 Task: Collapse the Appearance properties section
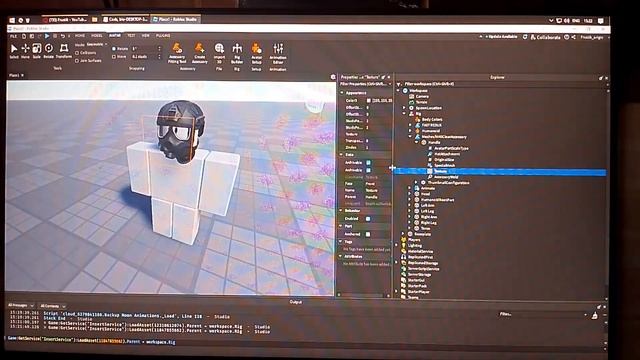342,93
